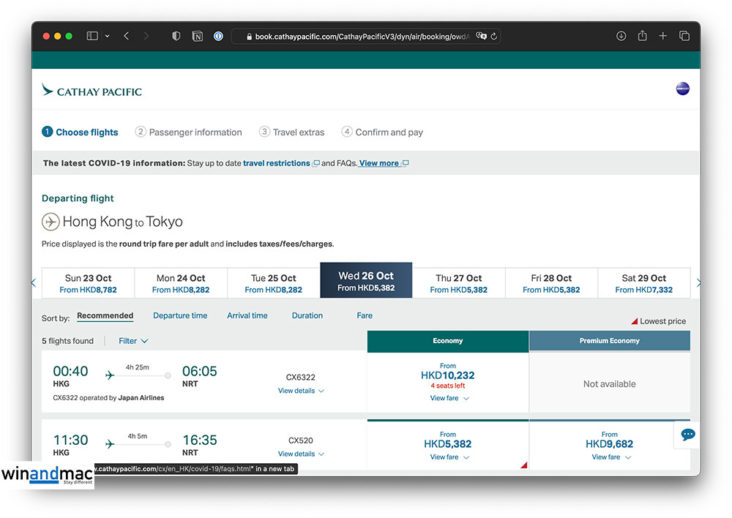The height and width of the screenshot is (518, 732).
Task: Expand the Filter dropdown
Action: 133,341
